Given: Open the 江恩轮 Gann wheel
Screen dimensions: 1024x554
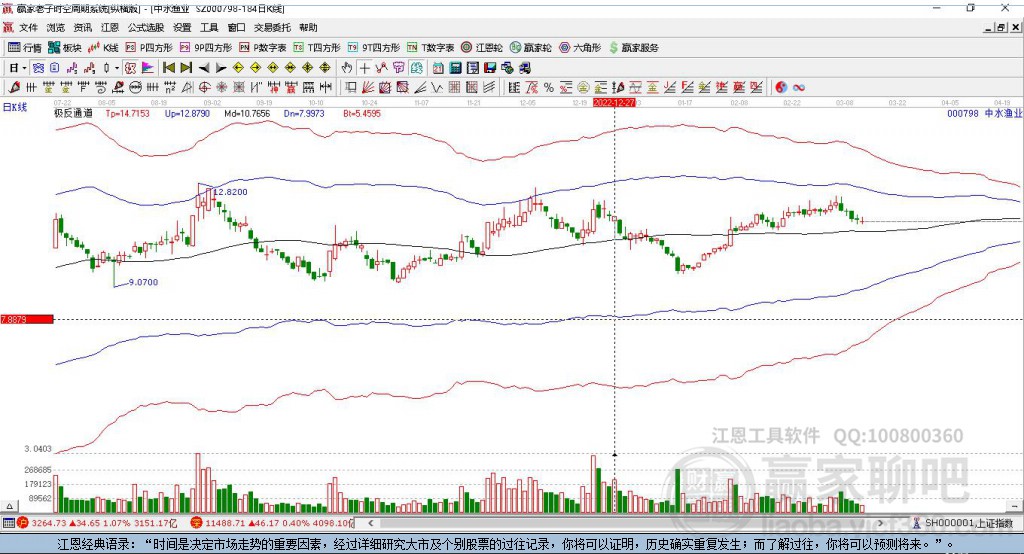Looking at the screenshot, I should [x=482, y=48].
